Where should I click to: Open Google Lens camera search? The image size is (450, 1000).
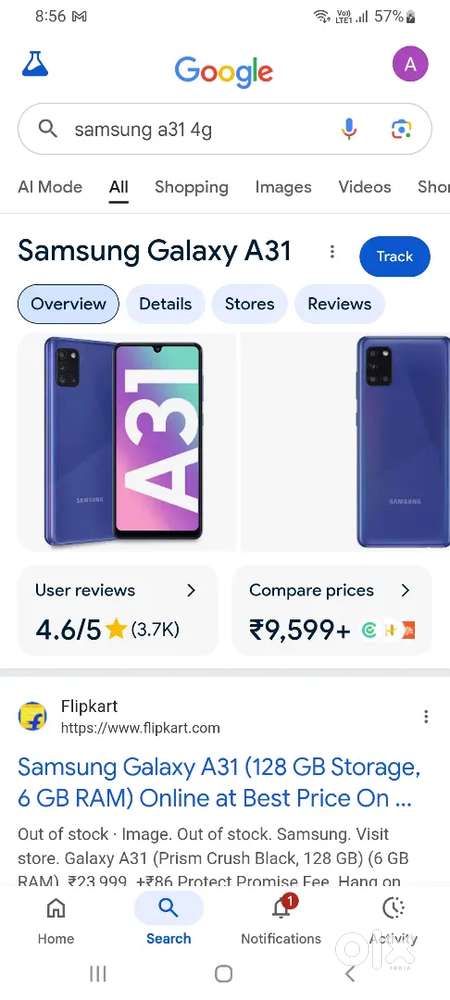coord(401,129)
